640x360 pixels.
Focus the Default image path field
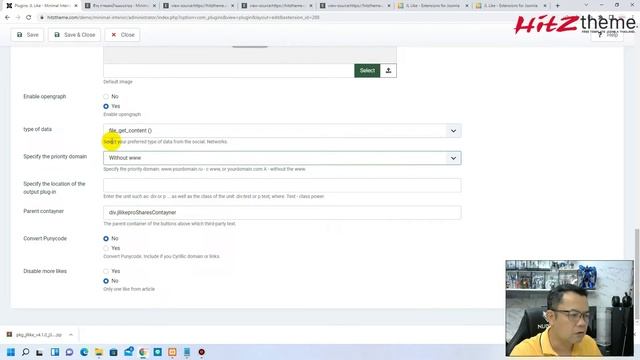click(x=229, y=71)
